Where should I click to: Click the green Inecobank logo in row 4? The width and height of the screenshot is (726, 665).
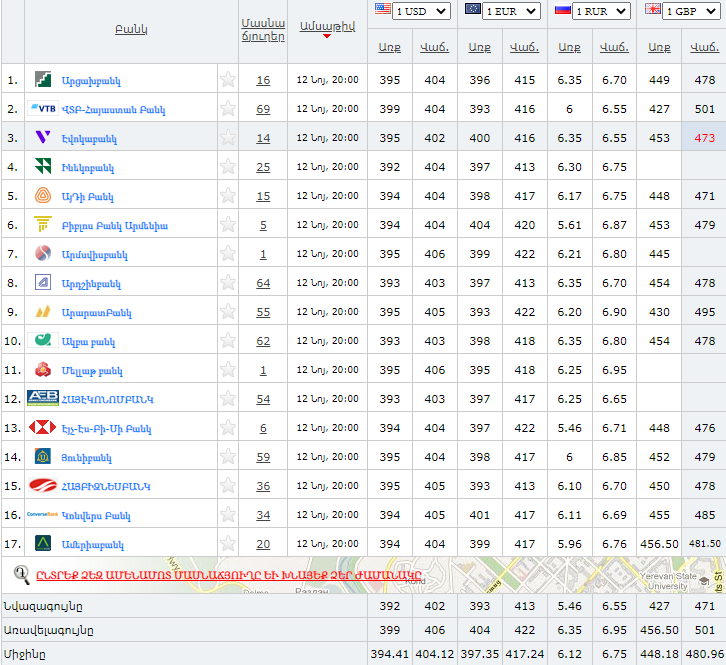coord(43,166)
